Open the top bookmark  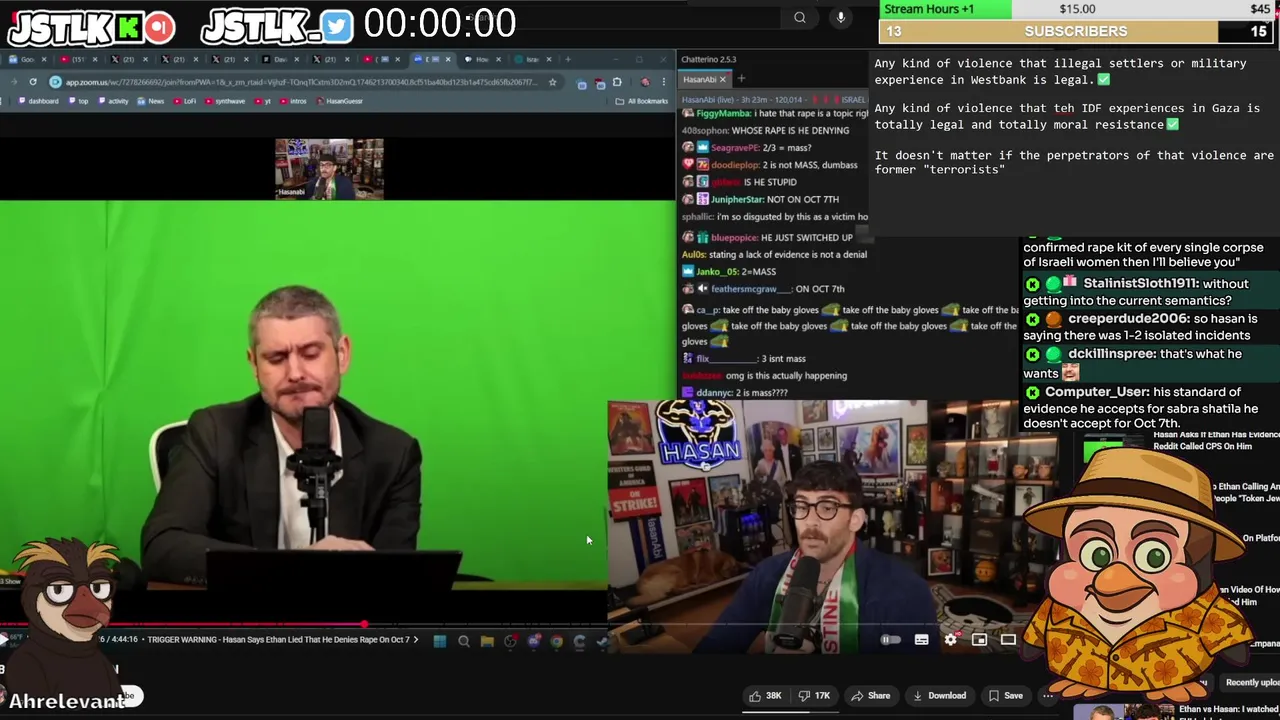(79, 101)
